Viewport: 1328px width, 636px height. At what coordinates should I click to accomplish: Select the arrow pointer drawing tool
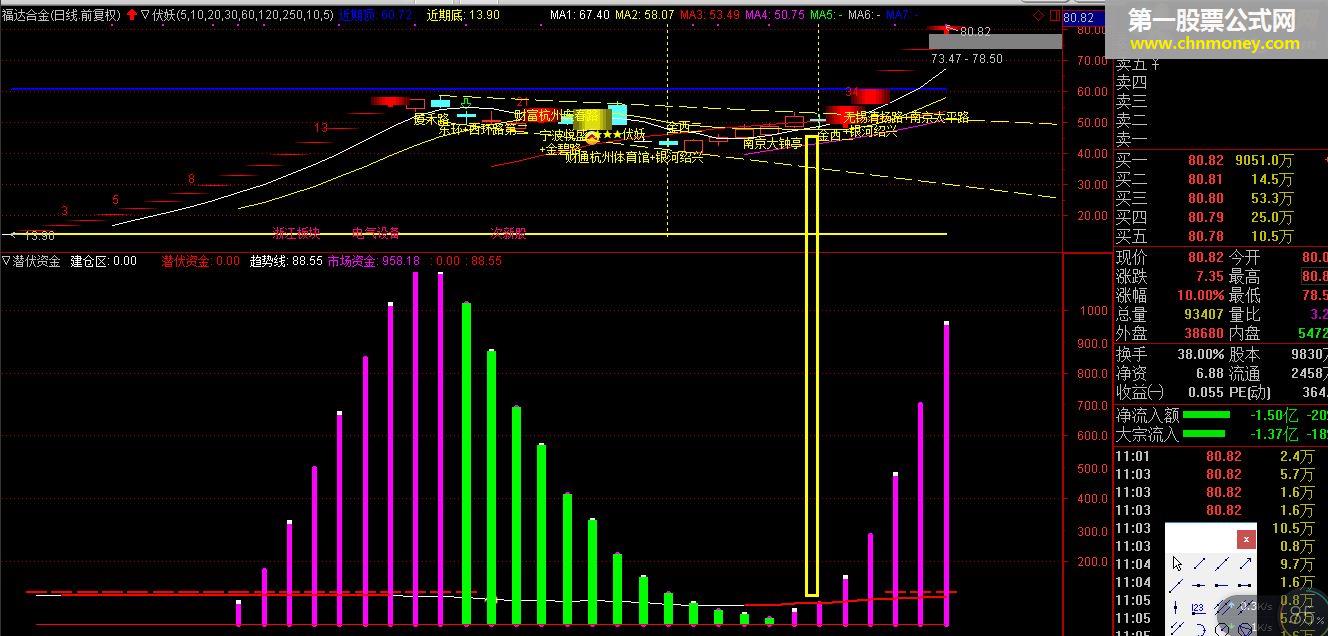(1177, 564)
